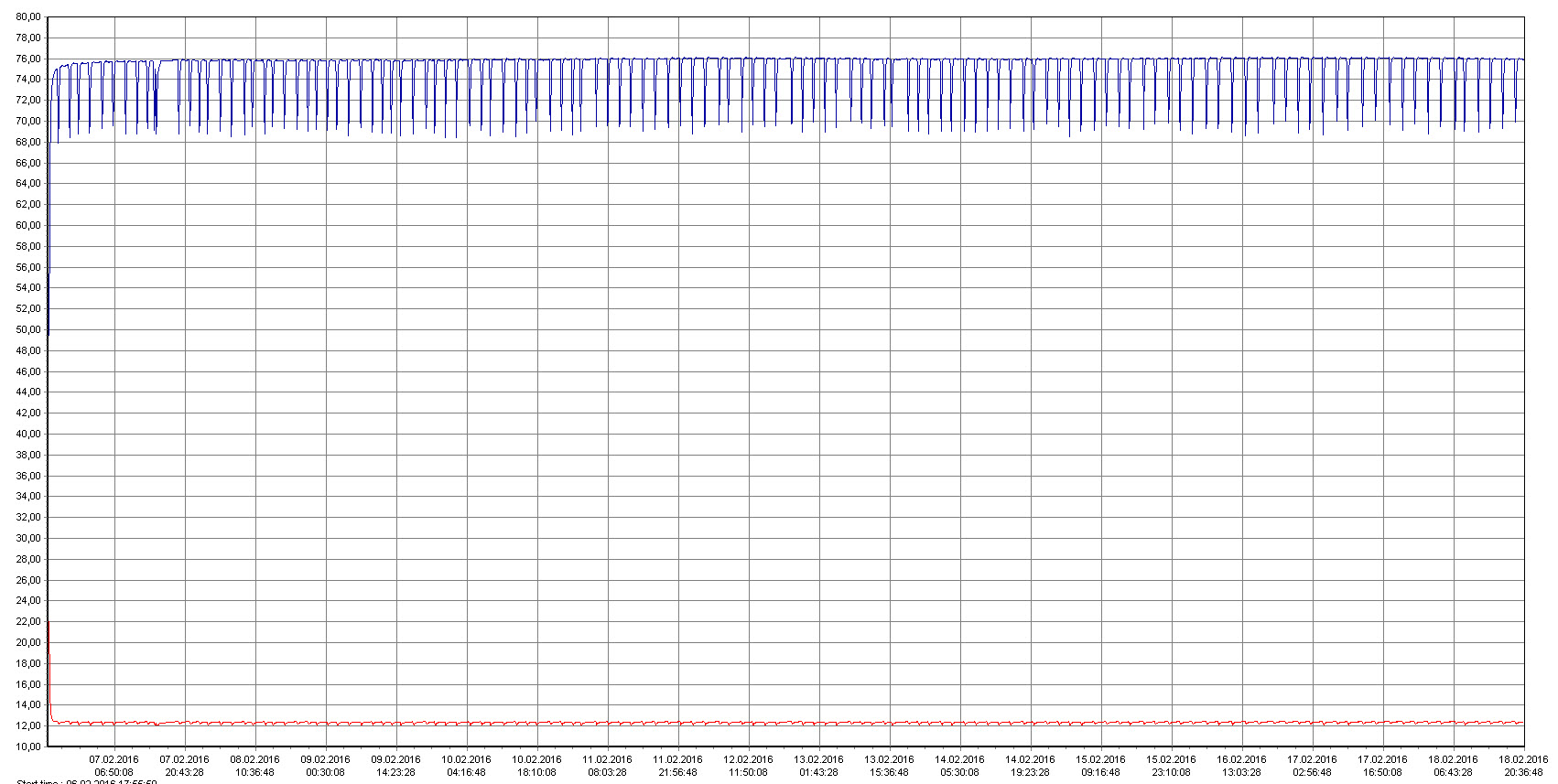
Task: Select the 13:03:28 time label
Action: tap(1241, 772)
